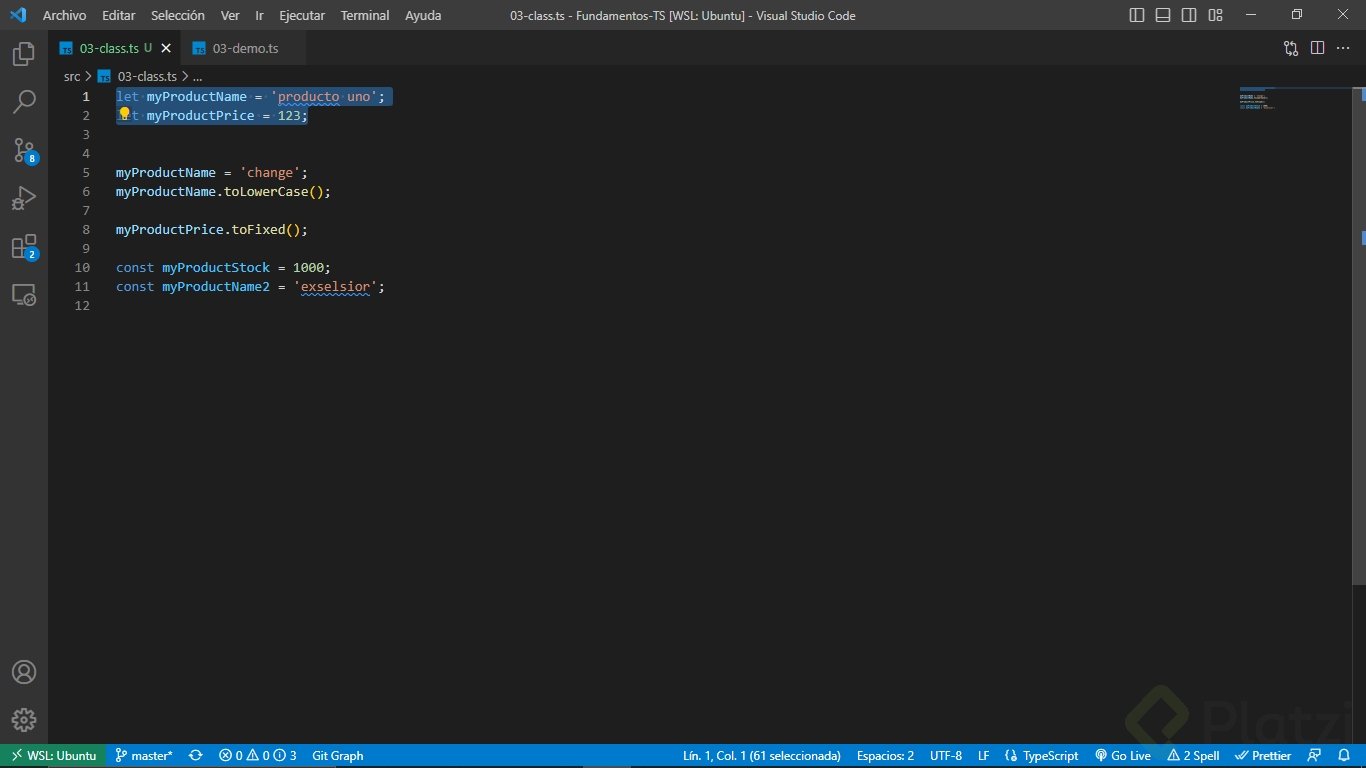Screen dimensions: 1366x768
Task: Change the TypeScript language mode selector
Action: click(1042, 756)
